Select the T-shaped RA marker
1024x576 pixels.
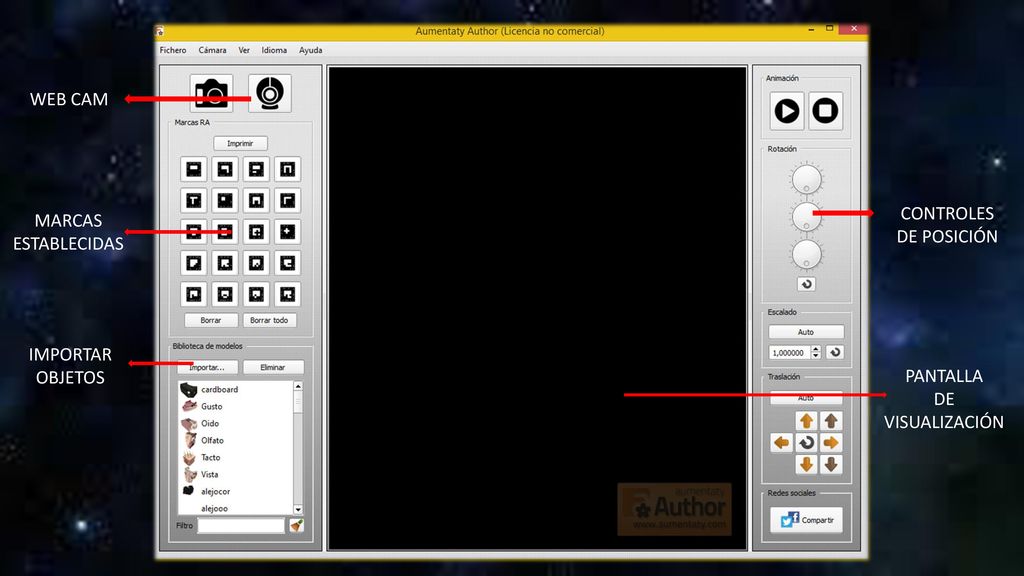click(193, 200)
